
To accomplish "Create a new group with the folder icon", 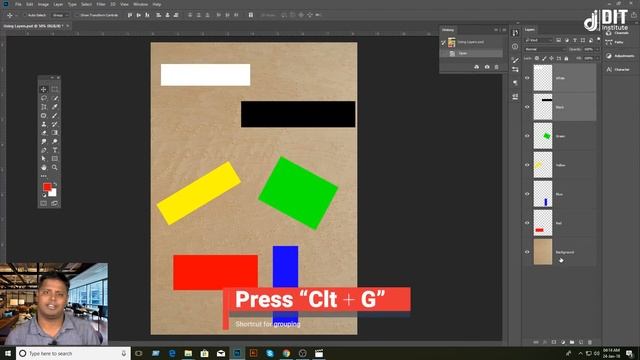I will 572,342.
